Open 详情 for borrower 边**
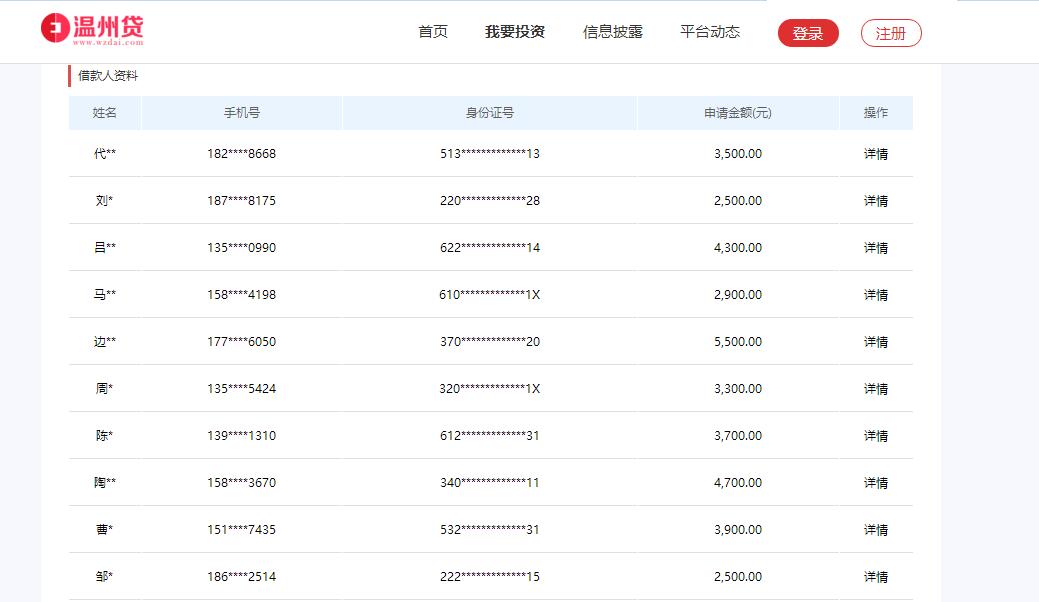Viewport: 1039px width, 602px height. pyautogui.click(x=875, y=341)
